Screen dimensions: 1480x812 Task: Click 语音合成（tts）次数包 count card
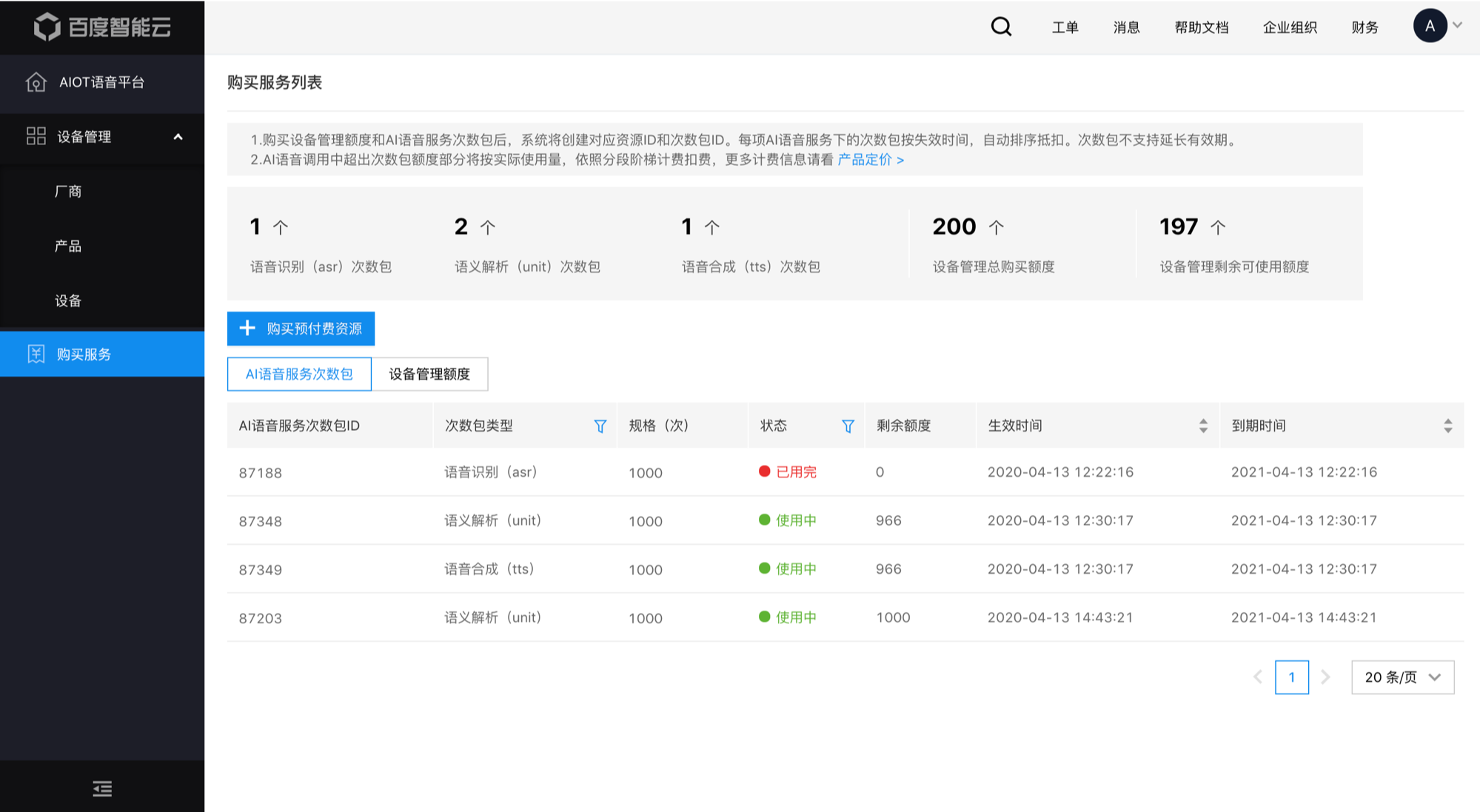tap(751, 244)
